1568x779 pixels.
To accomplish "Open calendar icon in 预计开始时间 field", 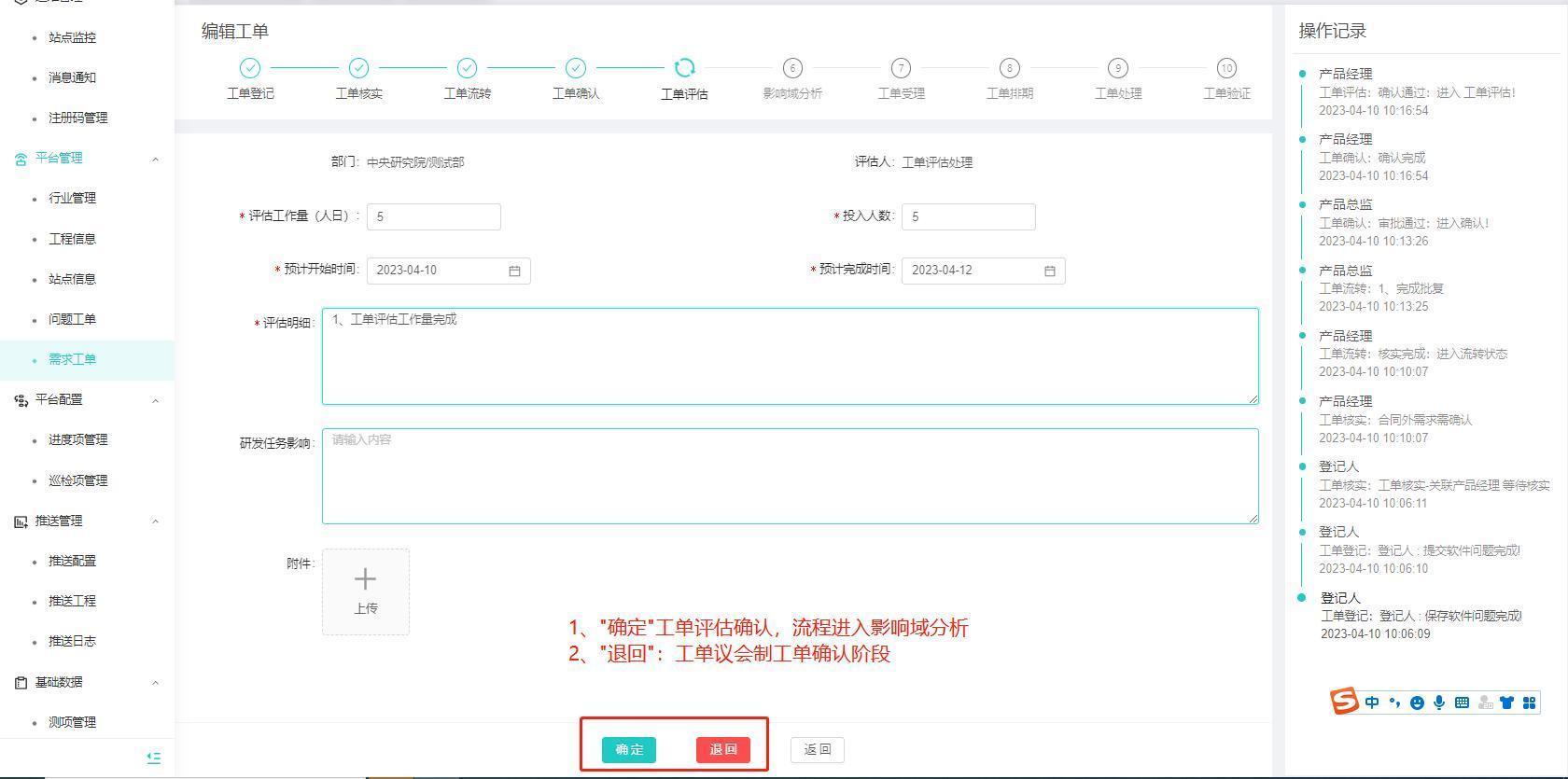I will pyautogui.click(x=514, y=271).
